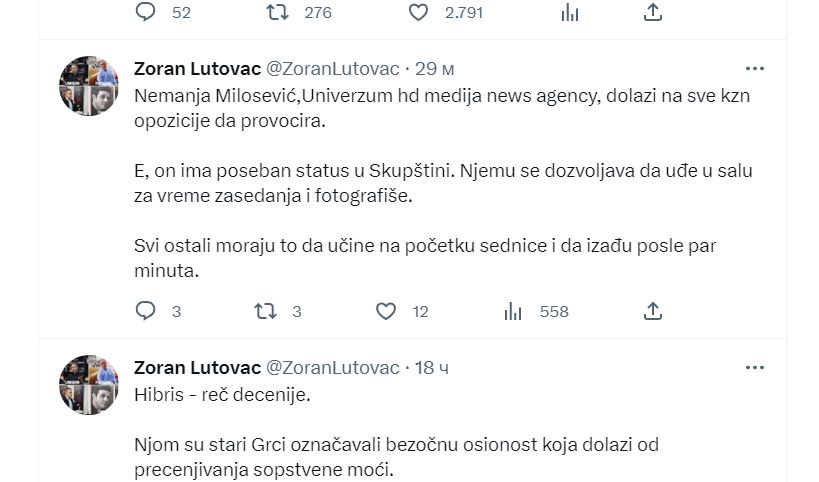Click Zoran Lutovac avatar on Hibris tweet
This screenshot has height=482, width=819.
point(89,385)
